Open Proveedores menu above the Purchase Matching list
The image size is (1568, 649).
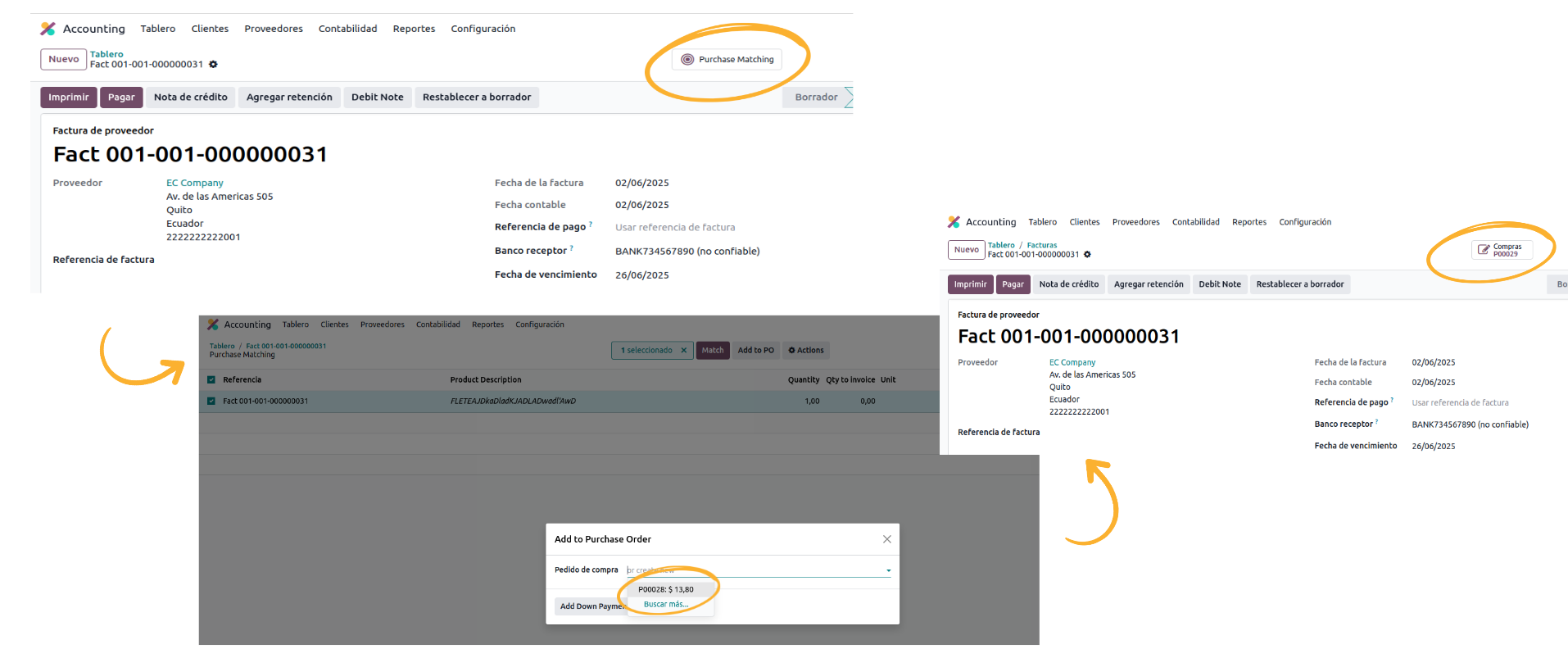pos(382,324)
